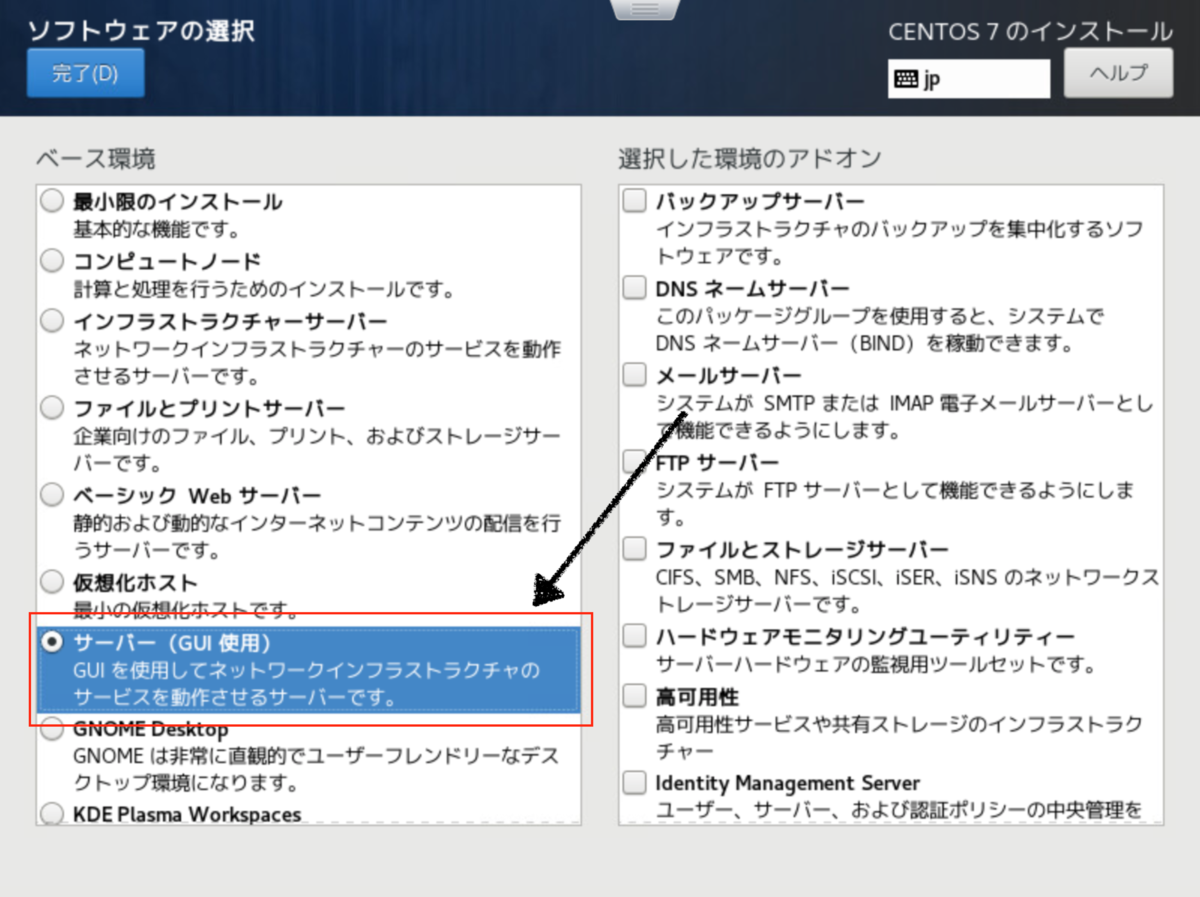The width and height of the screenshot is (1200, 897).
Task: Click the 完了(D) done button
Action: [x=86, y=73]
